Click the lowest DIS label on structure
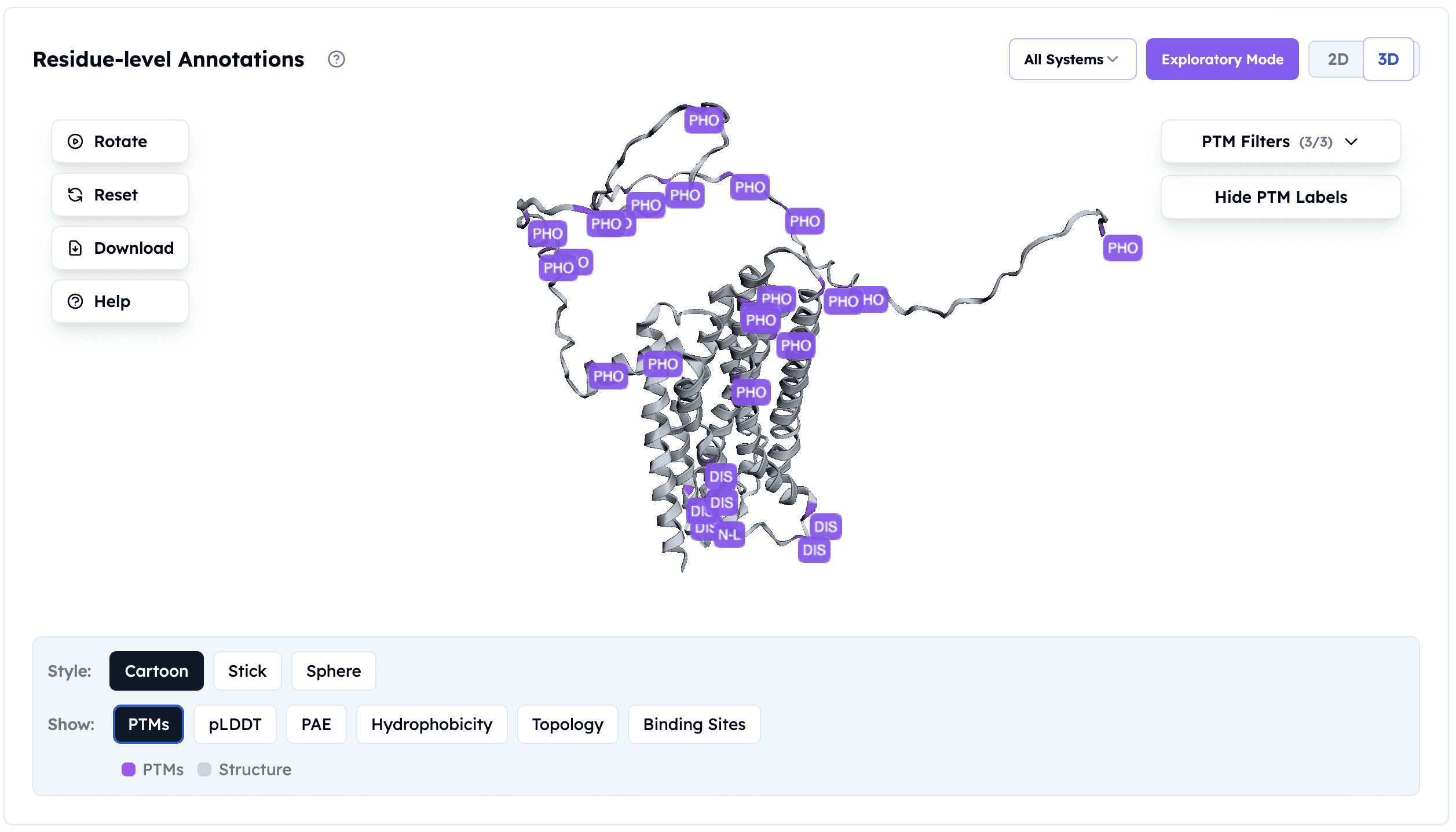1456x832 pixels. pyautogui.click(x=814, y=550)
